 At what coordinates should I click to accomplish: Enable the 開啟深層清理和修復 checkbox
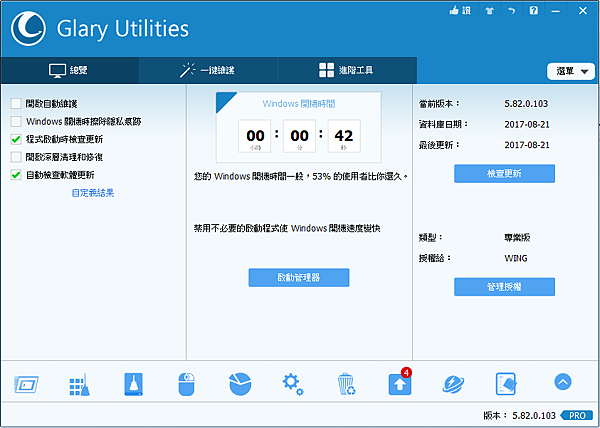(16, 157)
